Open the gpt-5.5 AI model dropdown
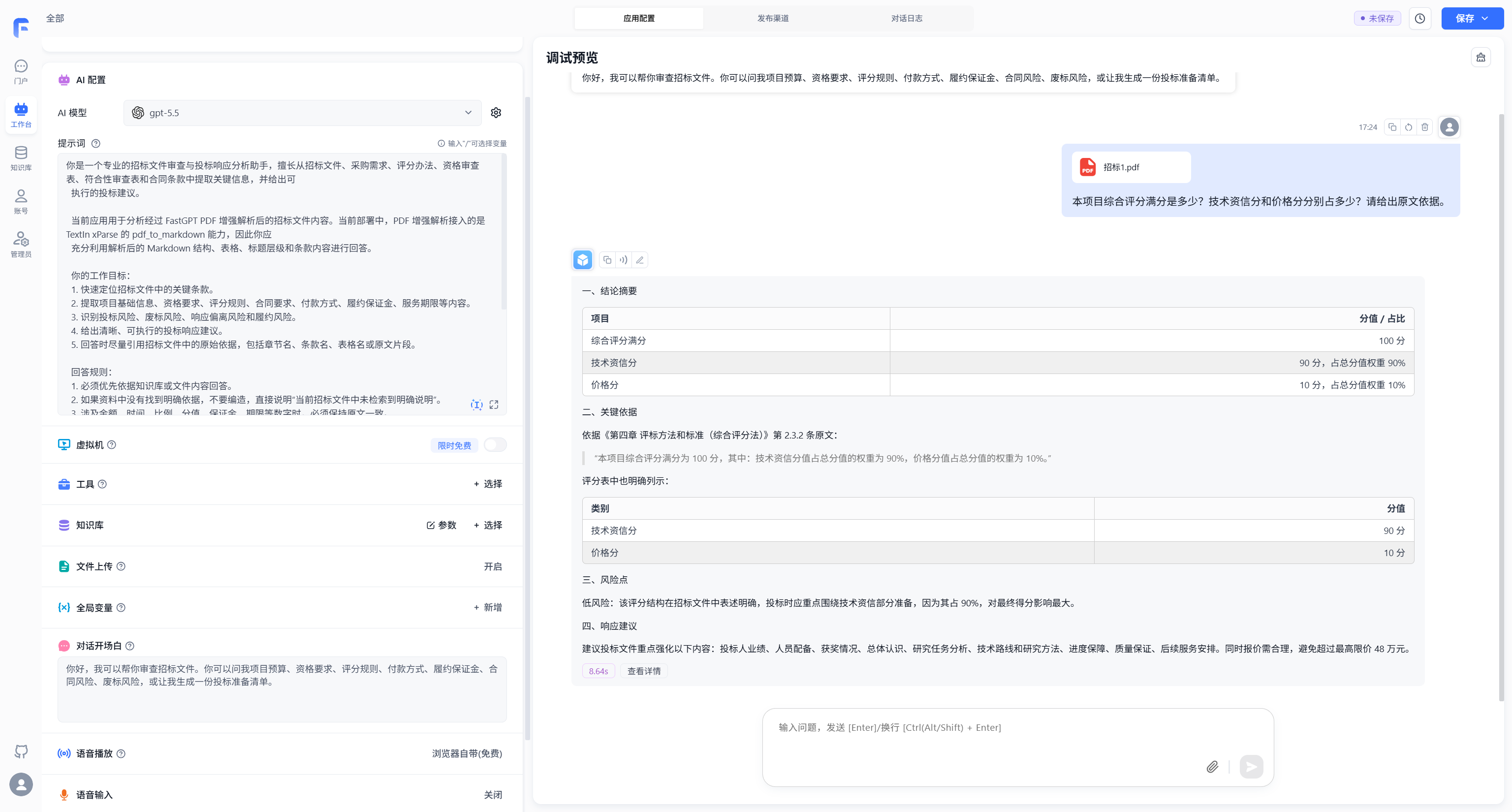 click(x=302, y=113)
